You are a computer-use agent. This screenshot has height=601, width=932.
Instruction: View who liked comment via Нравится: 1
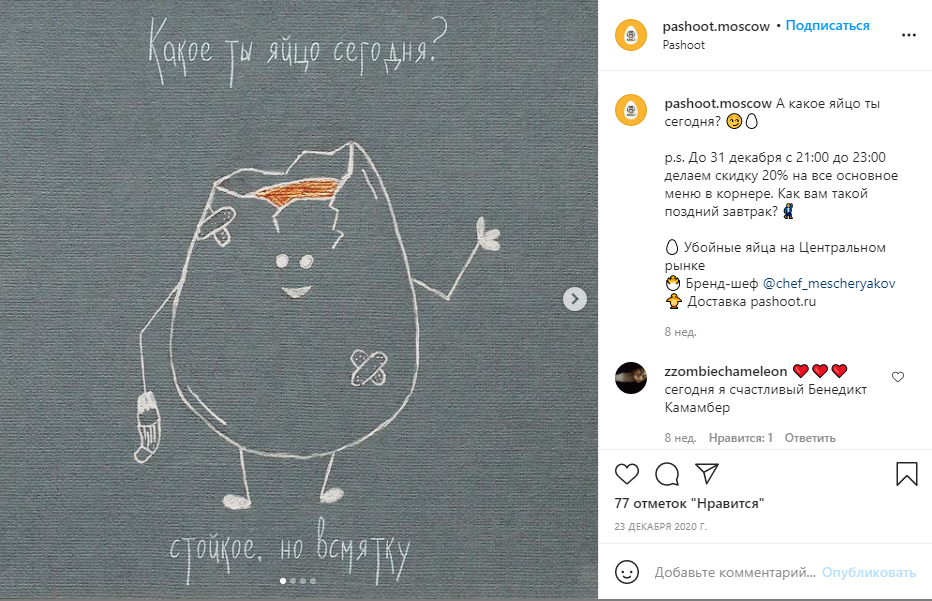[741, 438]
